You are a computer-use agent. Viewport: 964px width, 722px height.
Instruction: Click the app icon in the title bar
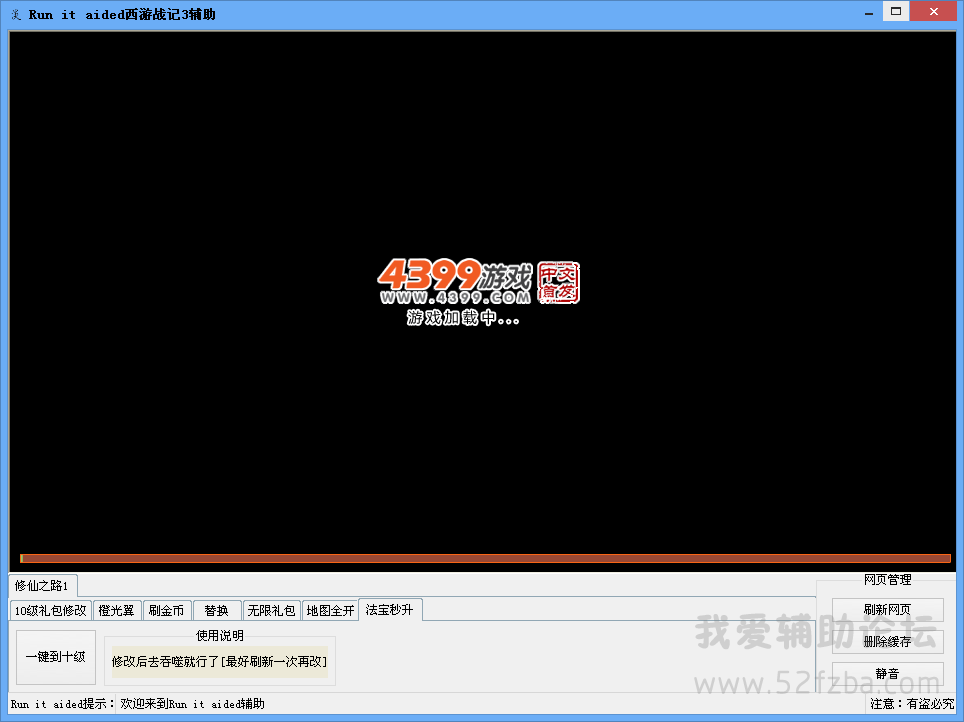click(16, 14)
